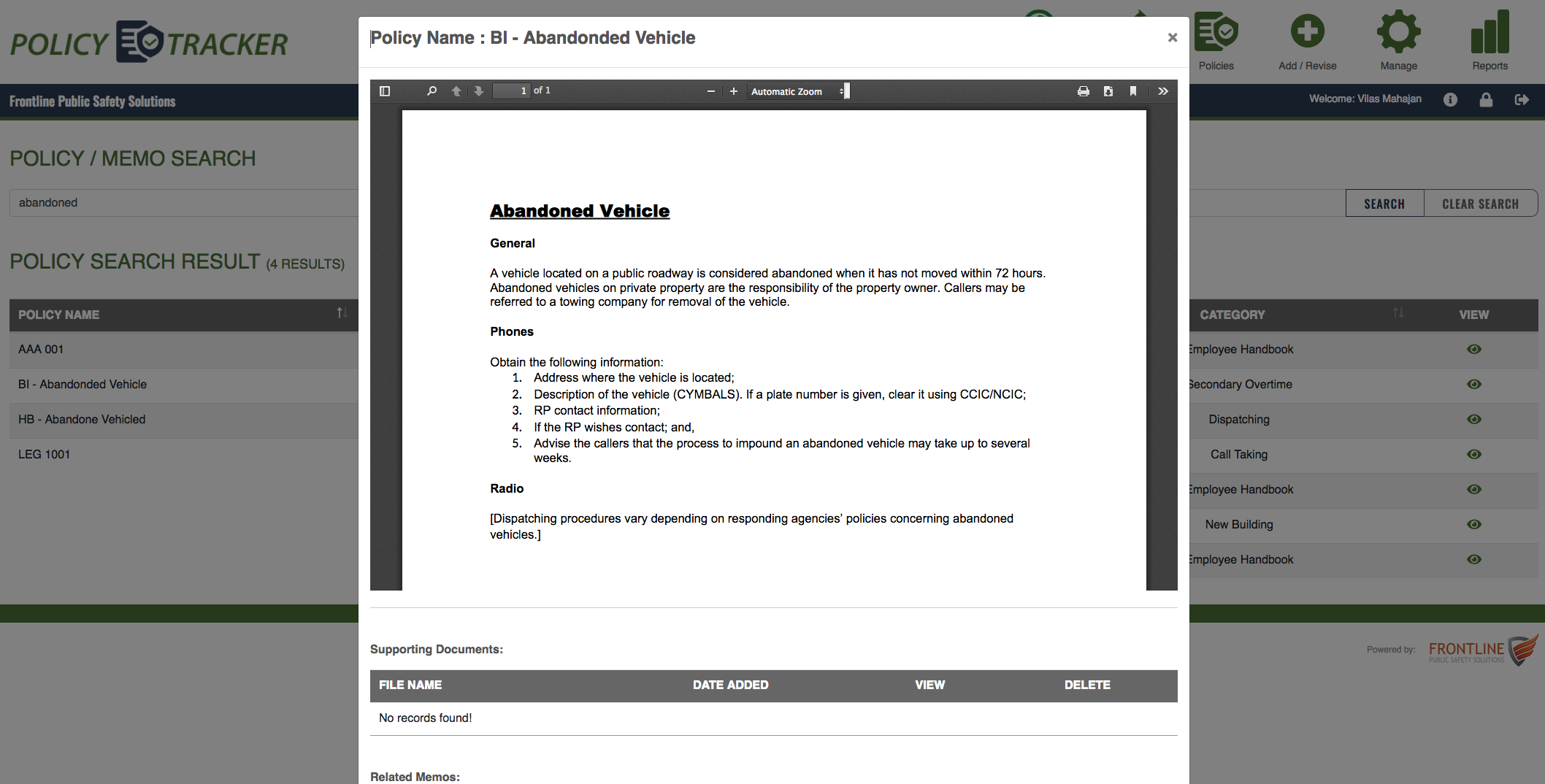Click the logout icon in header
The image size is (1545, 784).
point(1522,100)
